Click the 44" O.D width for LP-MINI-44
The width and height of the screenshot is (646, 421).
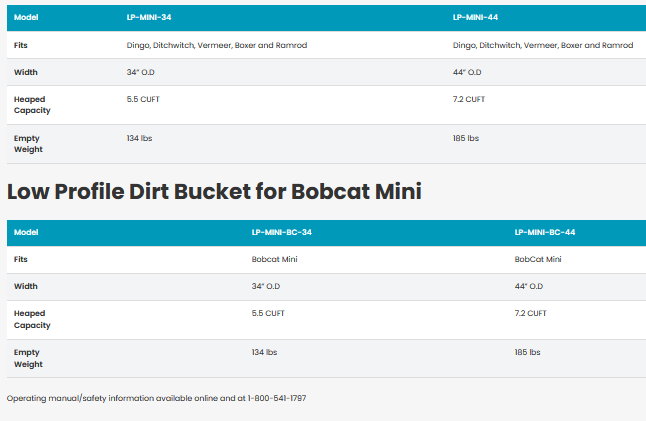(x=467, y=72)
